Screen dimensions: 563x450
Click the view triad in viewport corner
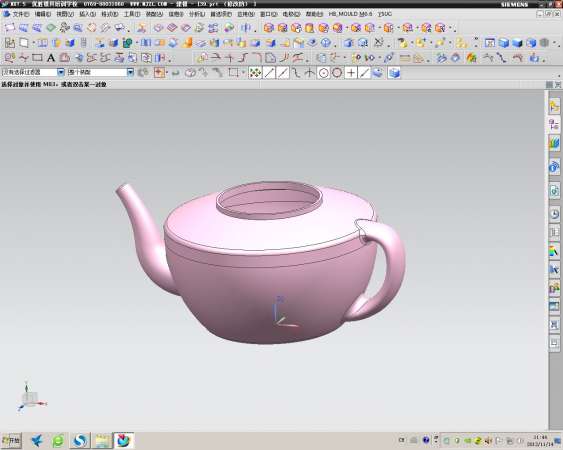(31, 397)
